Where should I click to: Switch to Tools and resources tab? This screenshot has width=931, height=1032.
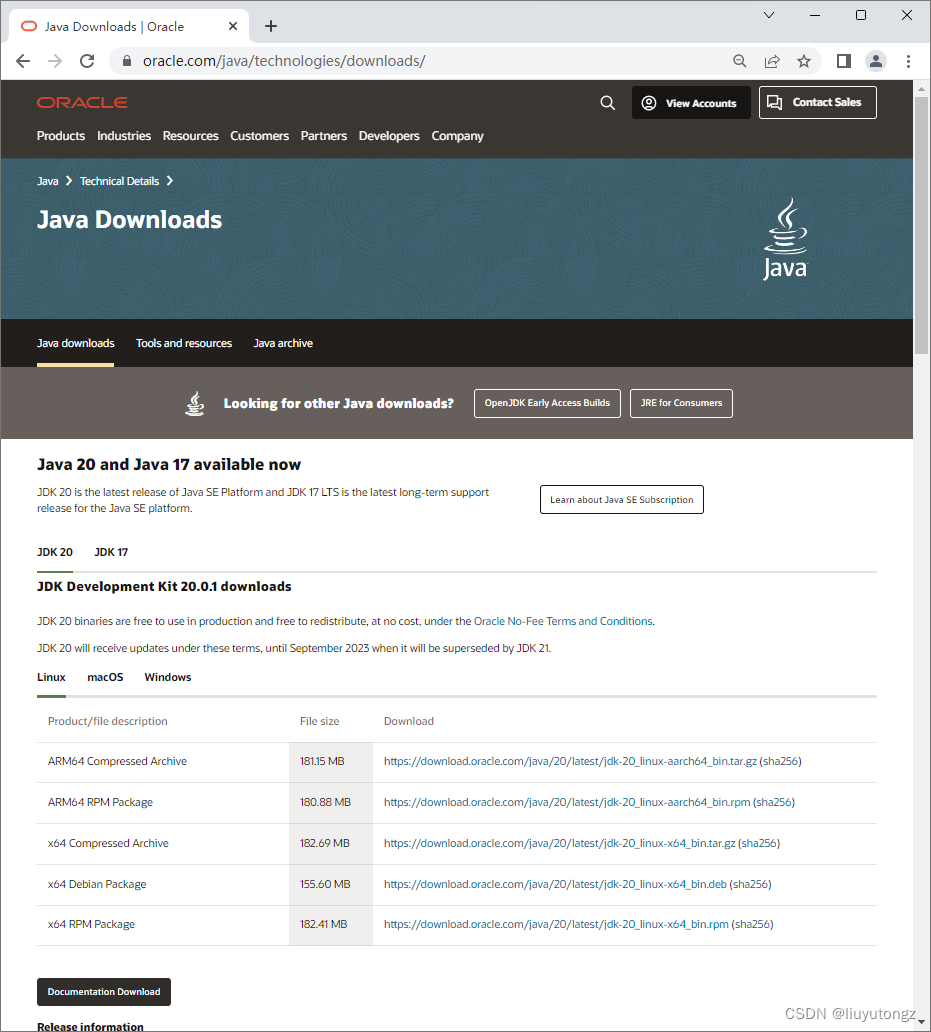(x=184, y=343)
